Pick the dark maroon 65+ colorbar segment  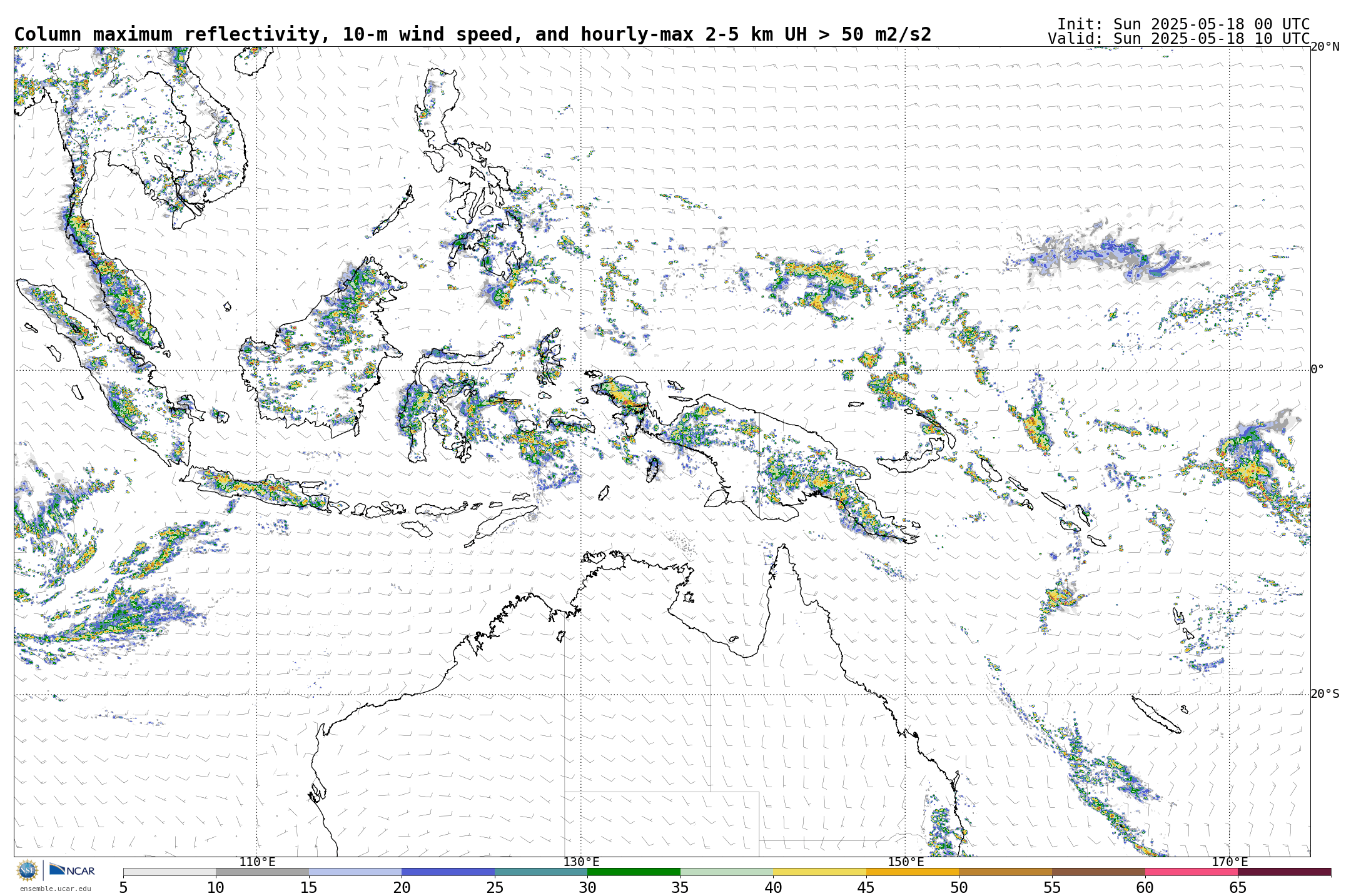coord(1284,872)
